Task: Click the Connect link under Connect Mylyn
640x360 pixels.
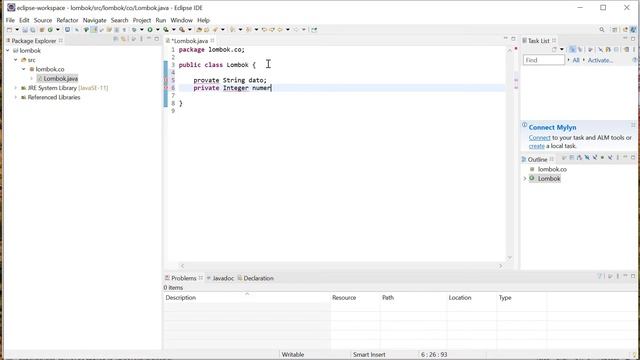Action: [540, 138]
